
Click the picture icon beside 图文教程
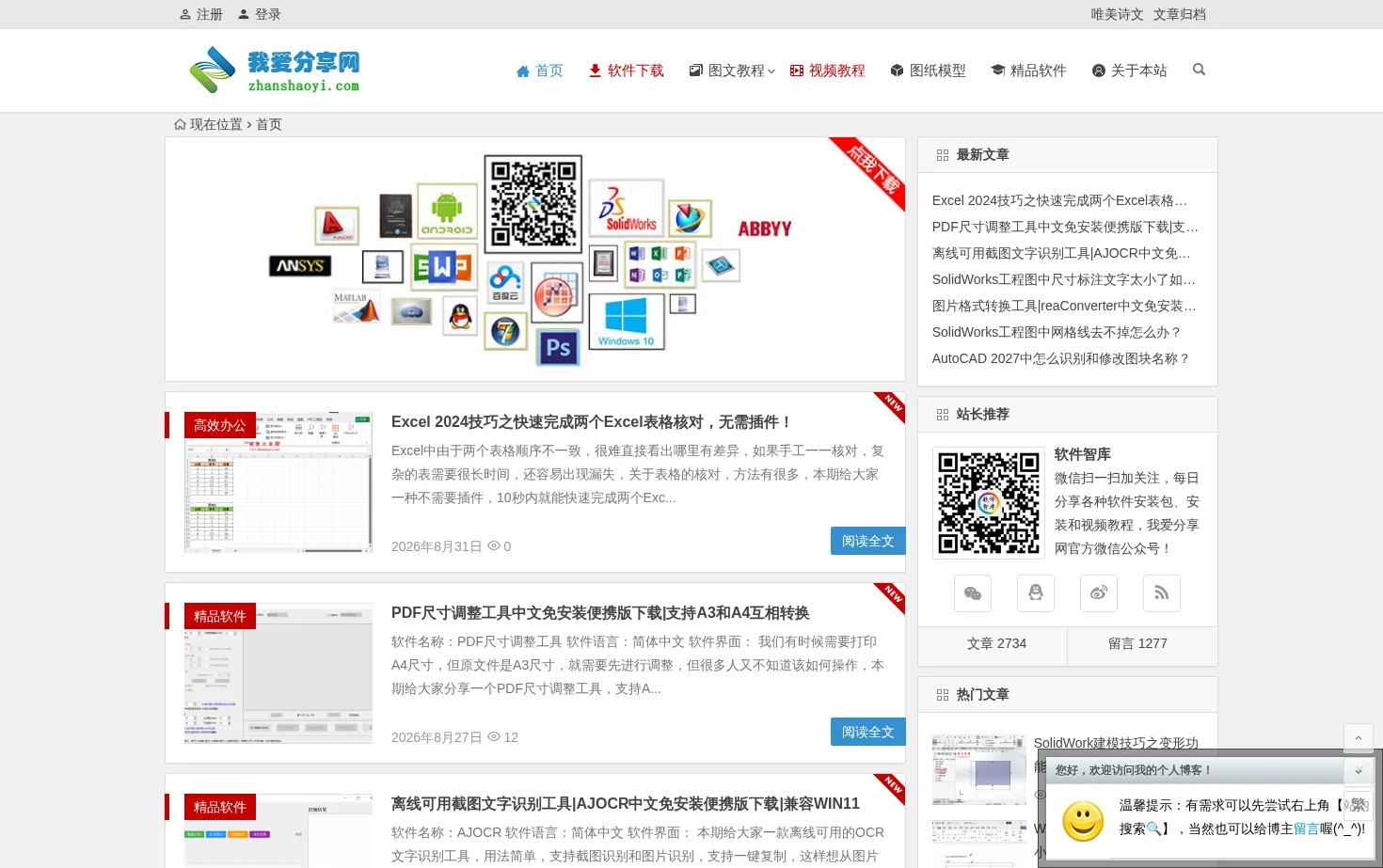click(696, 71)
